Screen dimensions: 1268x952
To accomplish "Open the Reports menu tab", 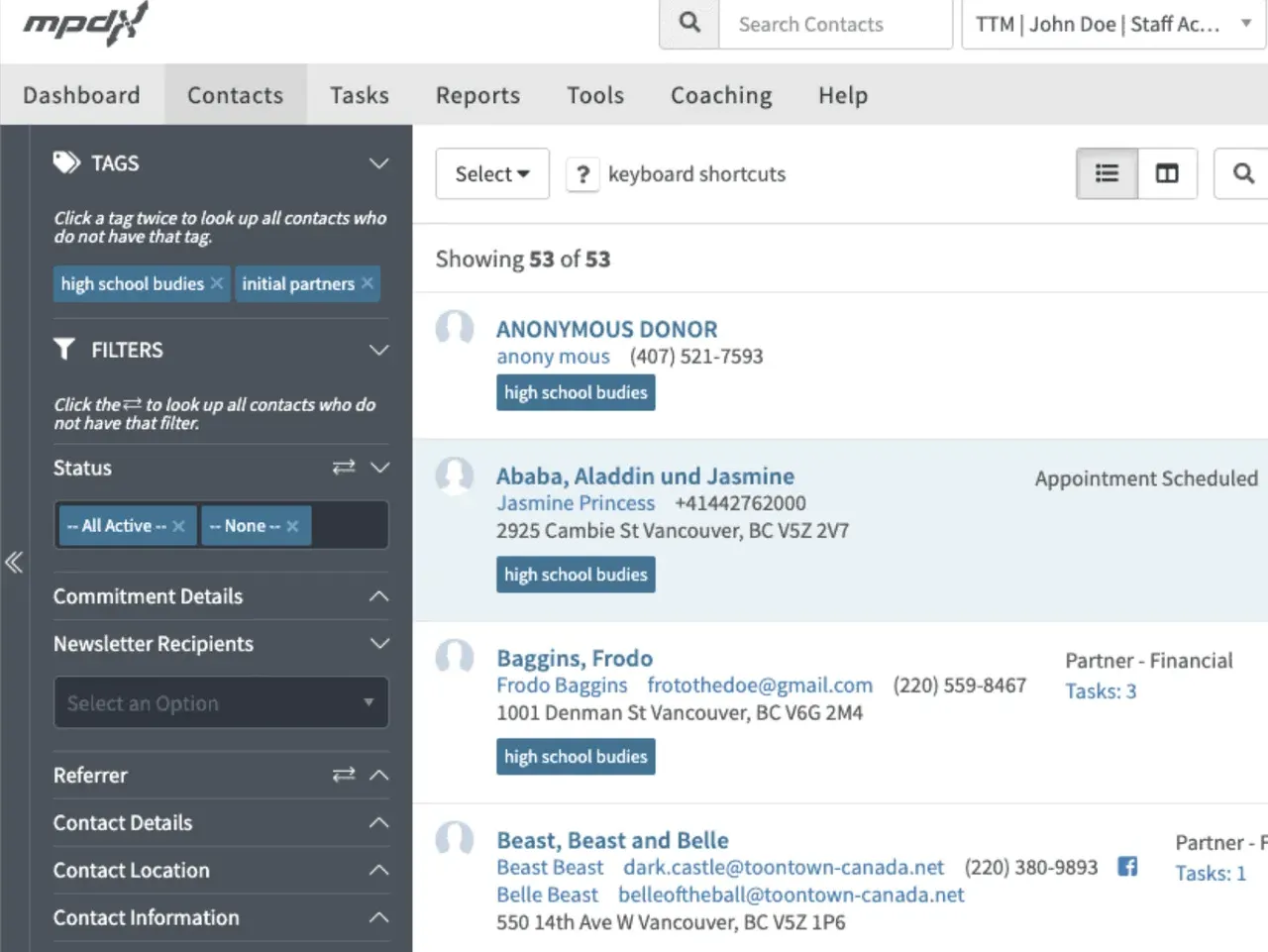I will tap(477, 95).
